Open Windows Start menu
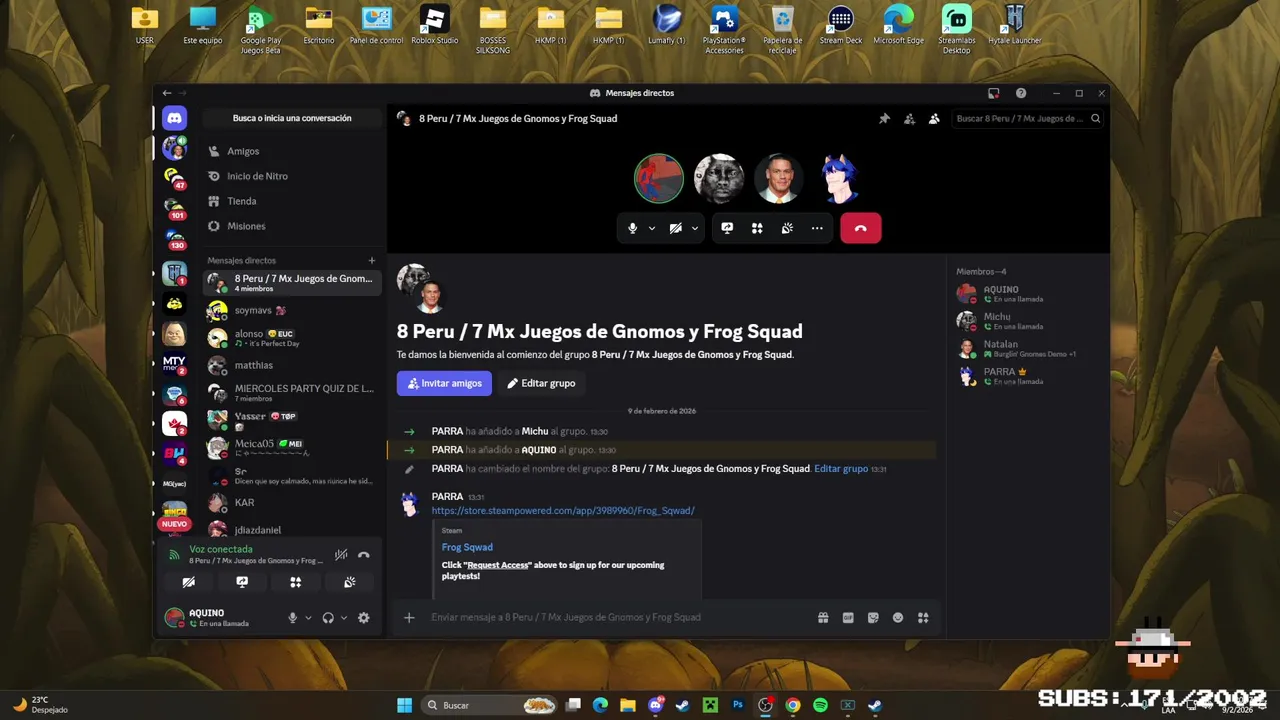This screenshot has height=720, width=1280. pos(404,705)
